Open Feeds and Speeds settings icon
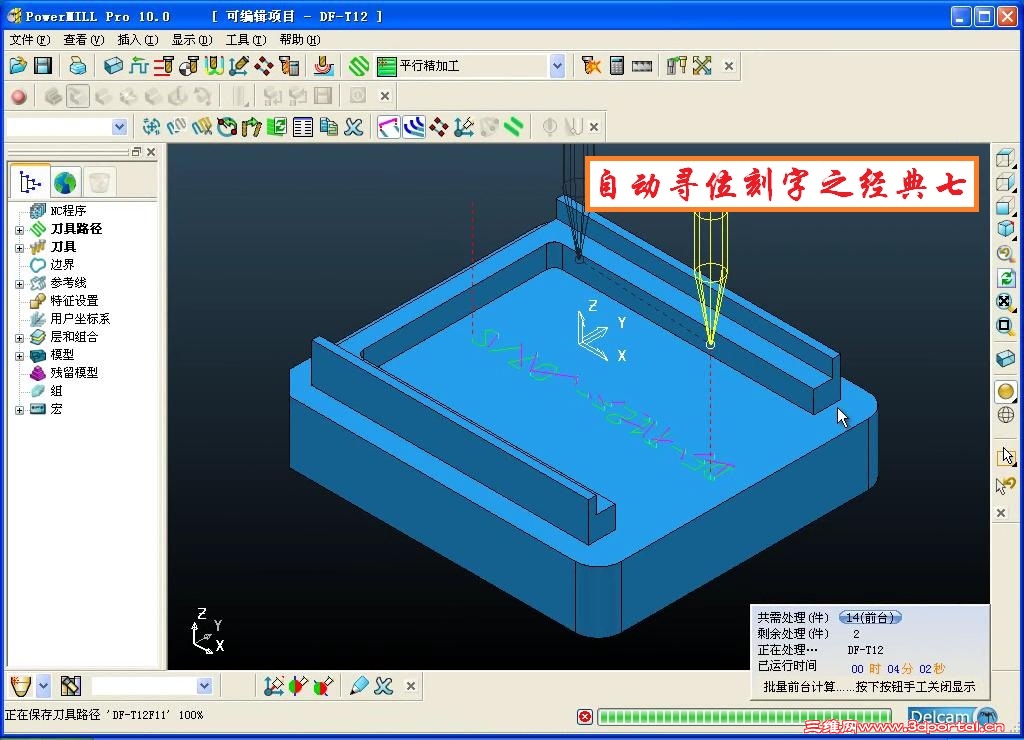This screenshot has height=740, width=1024. point(138,65)
